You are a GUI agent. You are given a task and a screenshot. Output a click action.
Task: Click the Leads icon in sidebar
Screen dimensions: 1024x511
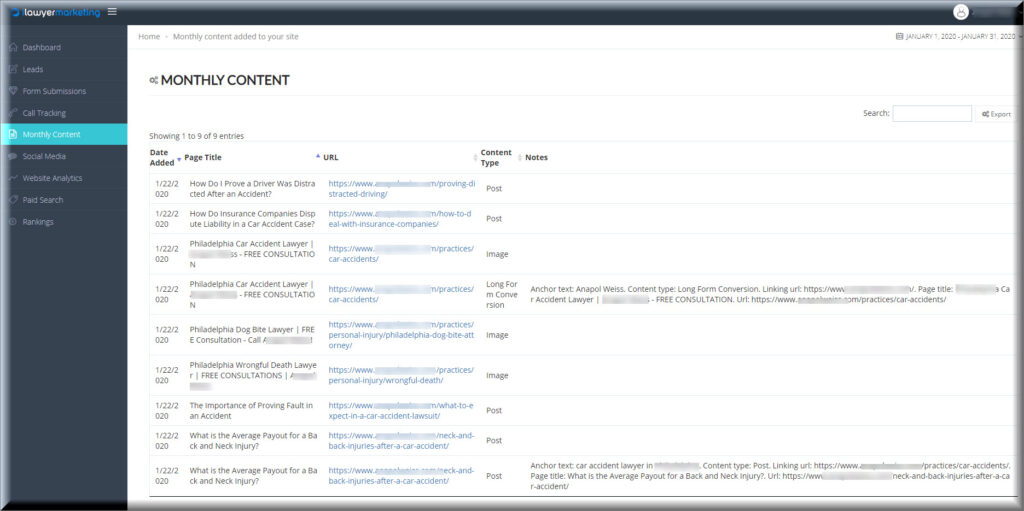pyautogui.click(x=13, y=69)
